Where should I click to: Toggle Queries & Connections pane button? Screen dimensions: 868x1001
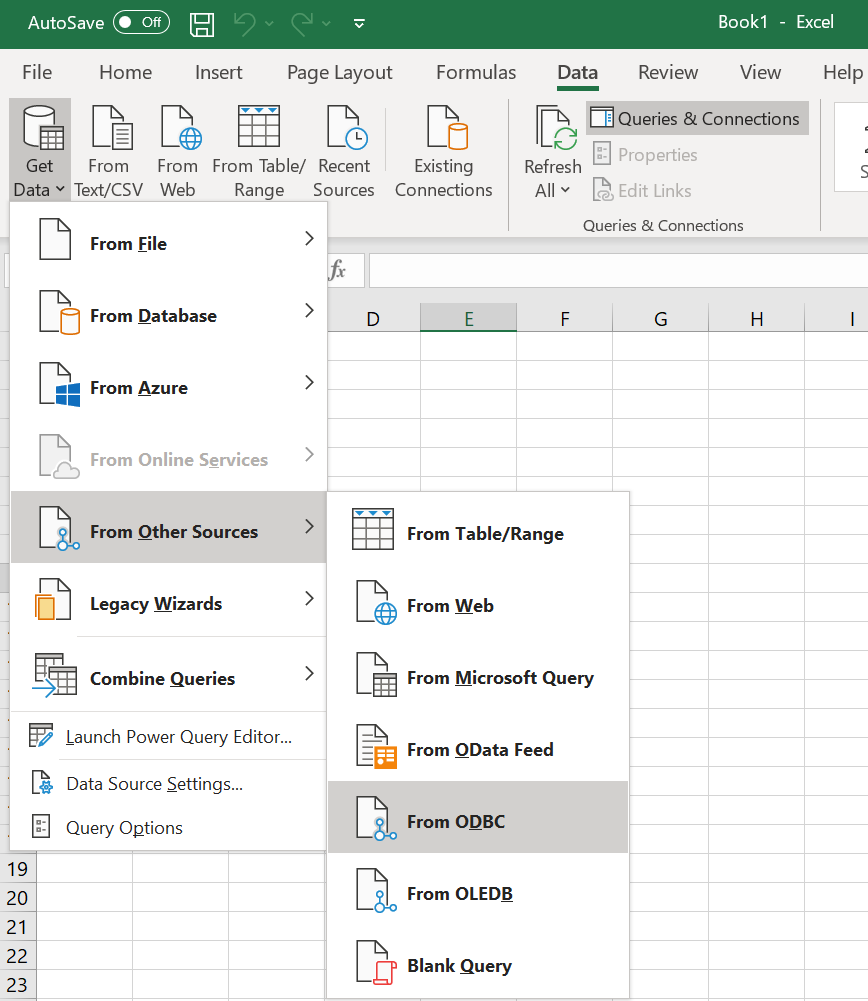[x=697, y=118]
